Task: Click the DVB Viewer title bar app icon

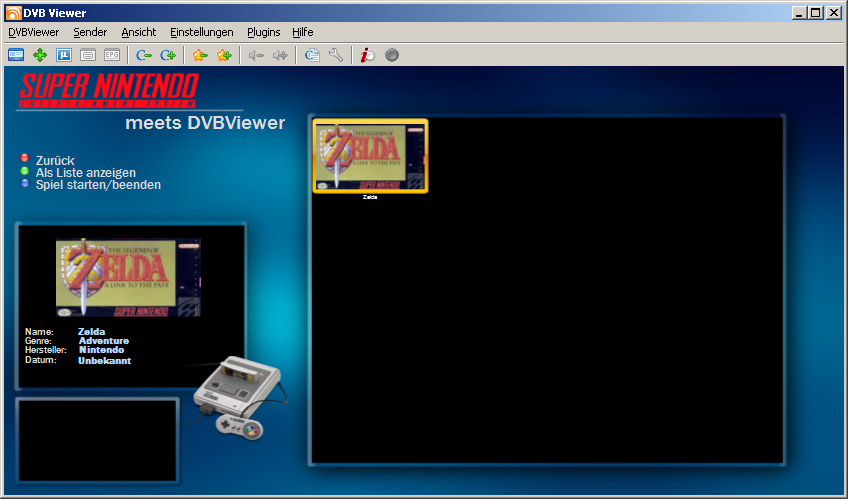Action: coord(13,13)
